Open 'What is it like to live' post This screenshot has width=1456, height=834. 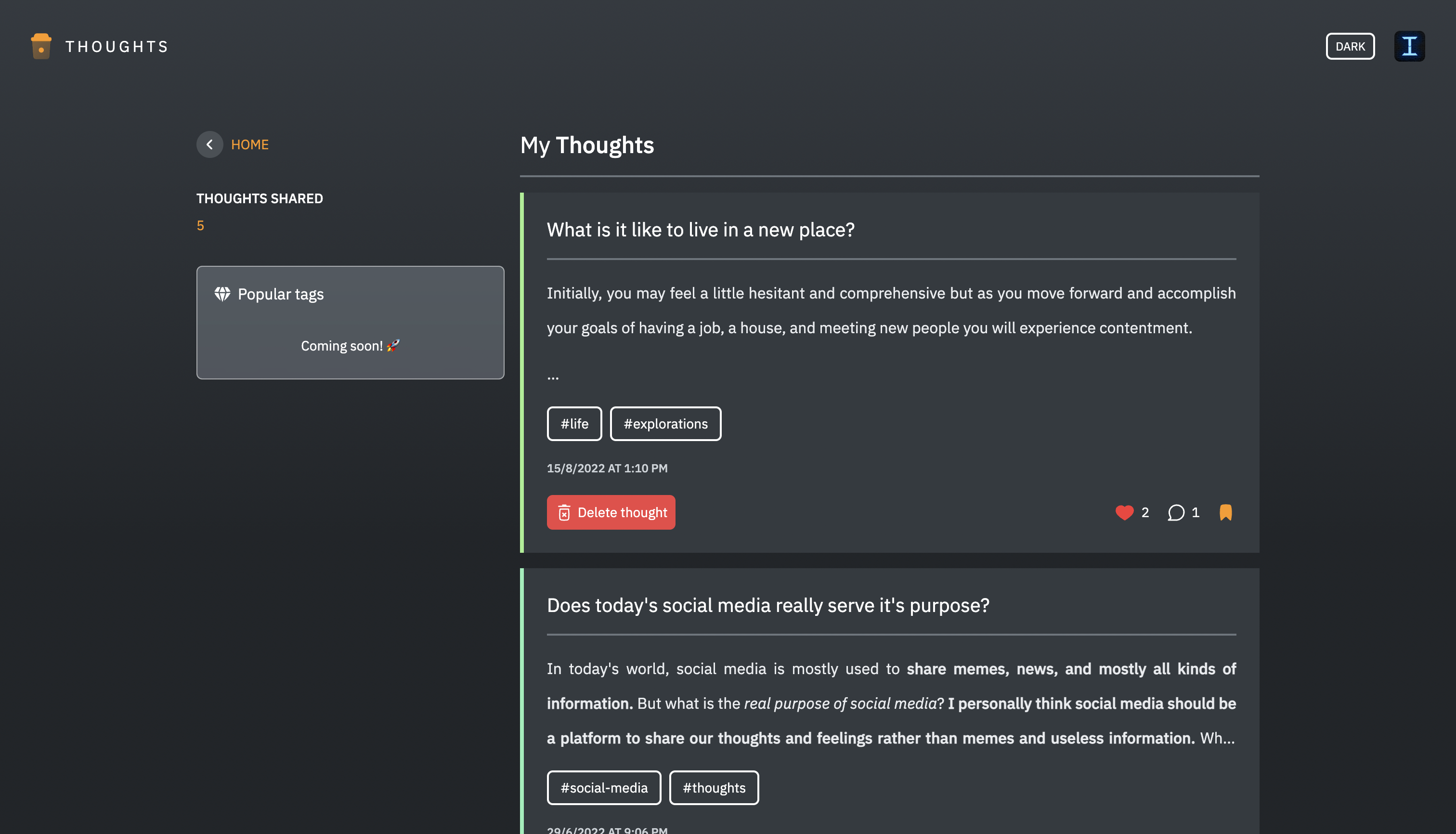tap(701, 230)
